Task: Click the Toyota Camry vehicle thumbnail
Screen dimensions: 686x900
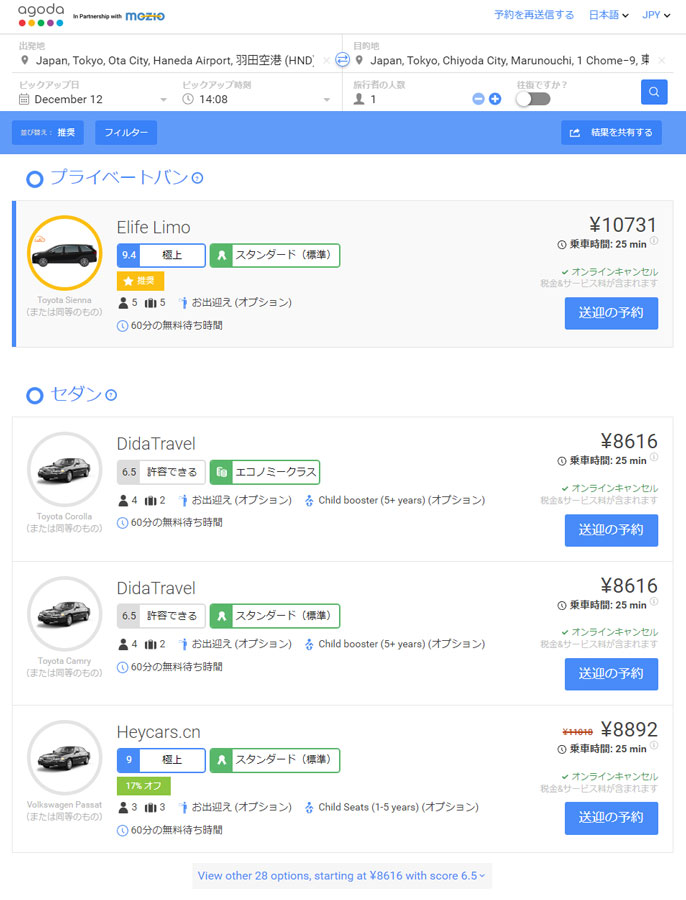Action: coord(64,614)
